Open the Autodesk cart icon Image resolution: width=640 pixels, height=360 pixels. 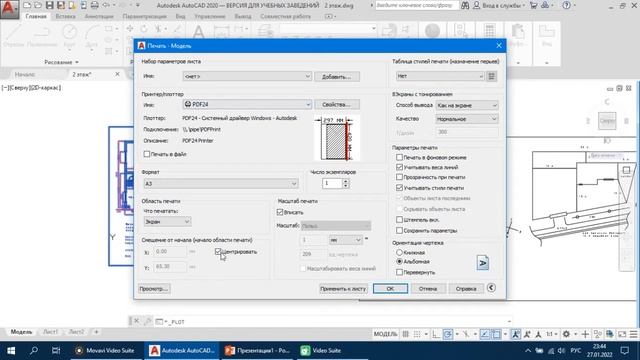tap(533, 5)
